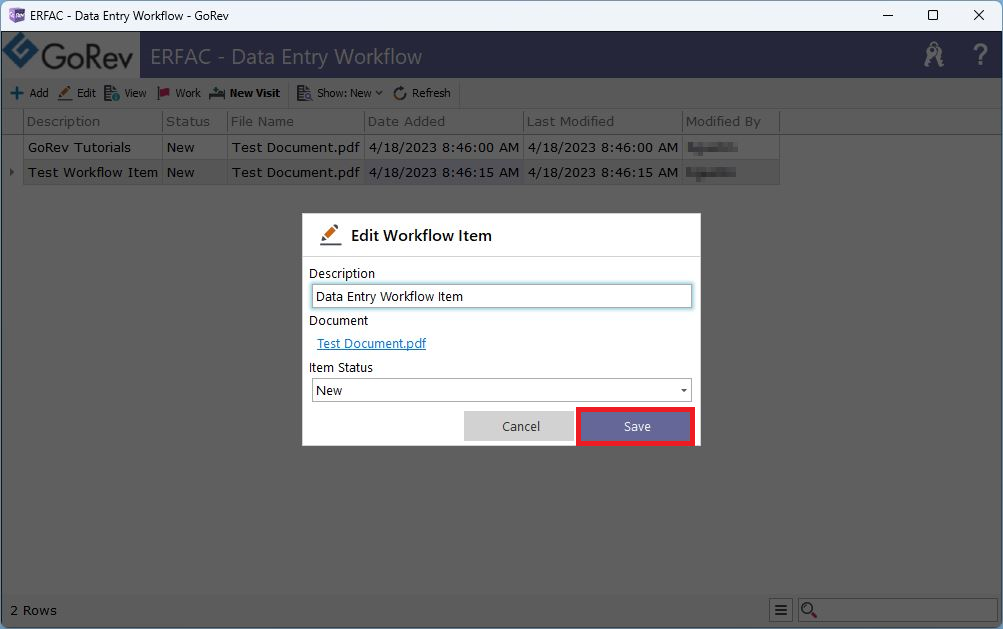The height and width of the screenshot is (629, 1003).
Task: Click the Add plus icon
Action: [x=17, y=93]
